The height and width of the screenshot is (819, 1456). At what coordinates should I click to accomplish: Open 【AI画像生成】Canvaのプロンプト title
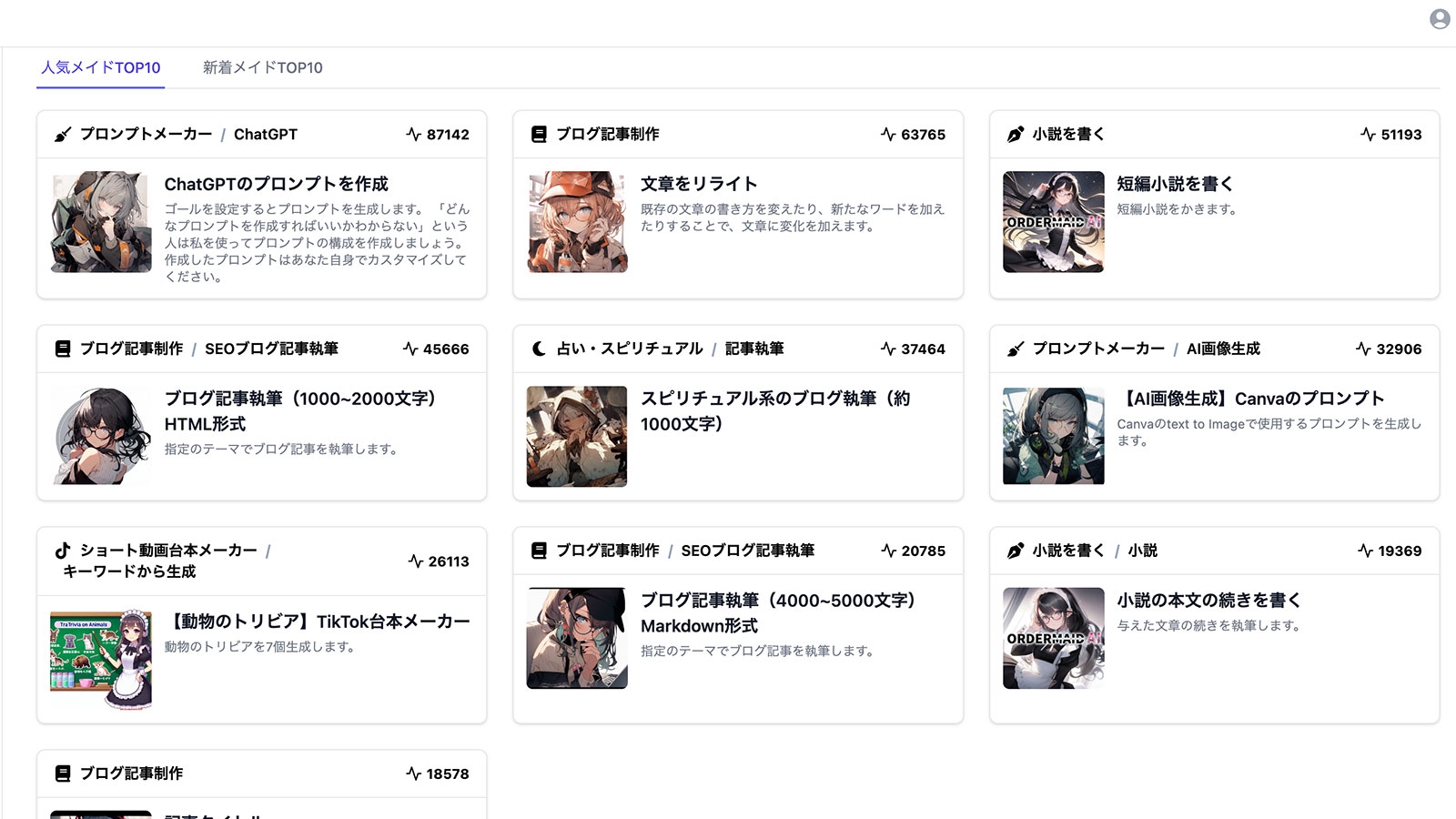click(x=1251, y=399)
